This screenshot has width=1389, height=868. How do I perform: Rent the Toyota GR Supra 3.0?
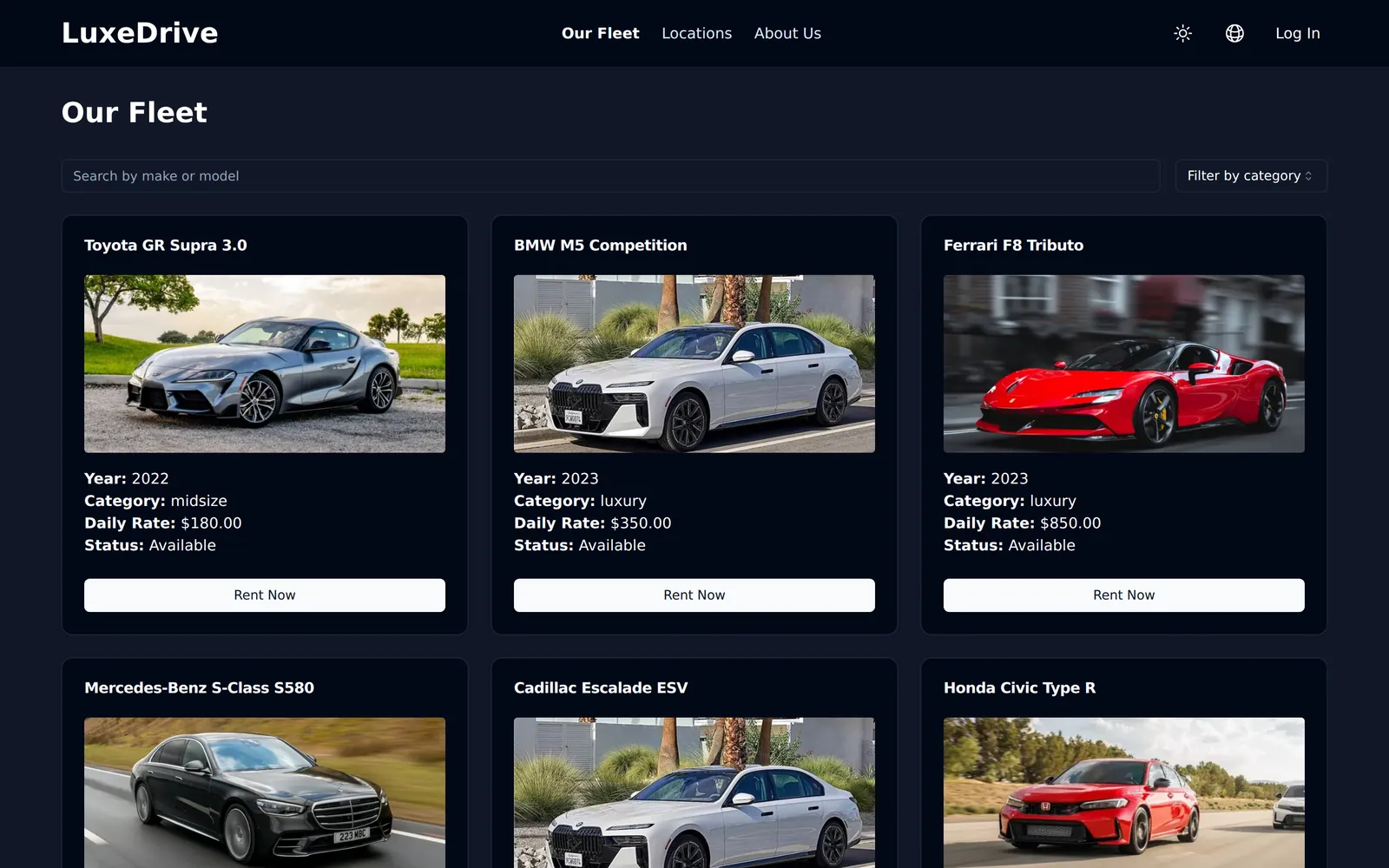pyautogui.click(x=265, y=595)
